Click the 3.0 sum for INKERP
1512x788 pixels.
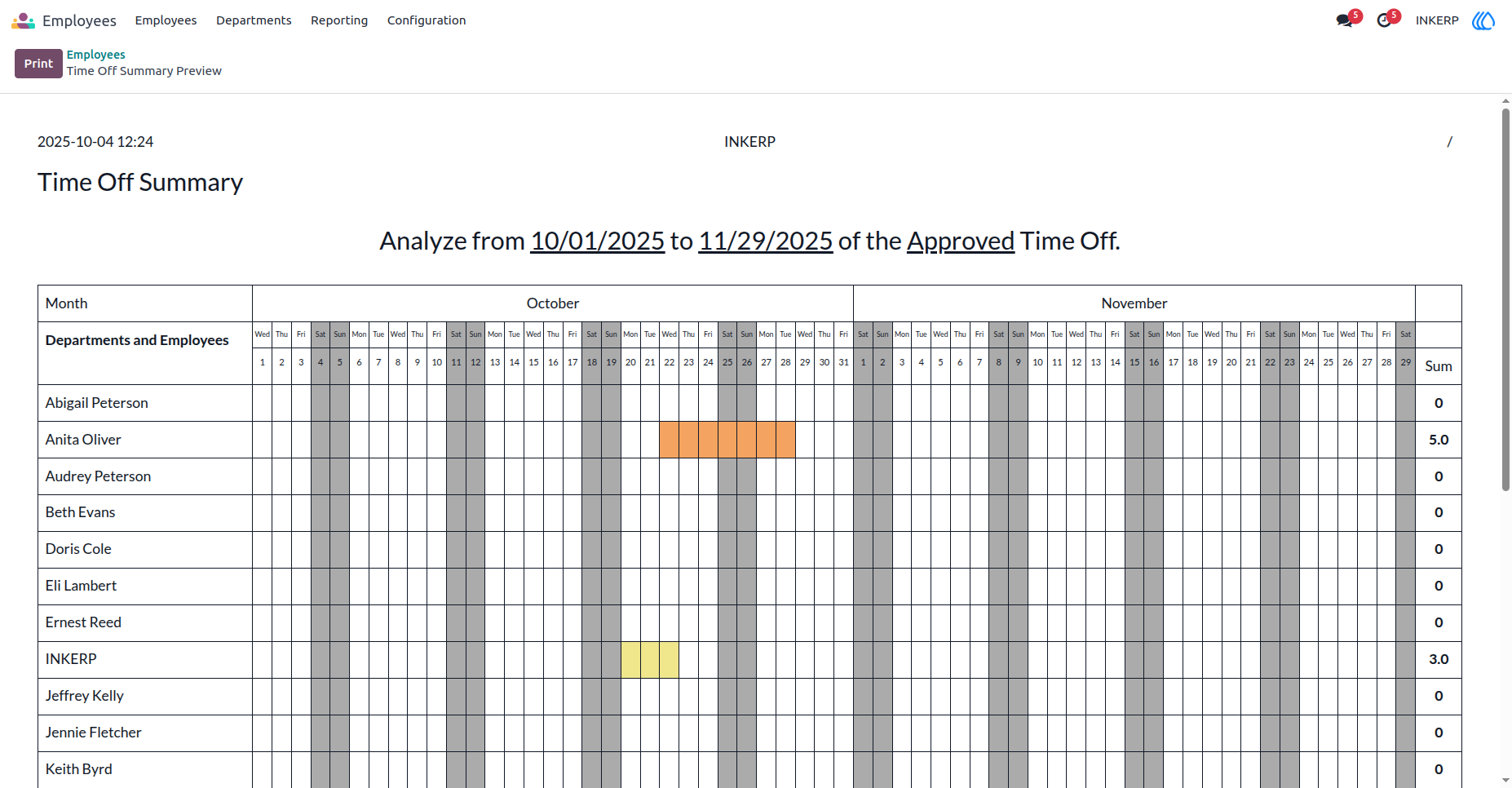pos(1439,659)
